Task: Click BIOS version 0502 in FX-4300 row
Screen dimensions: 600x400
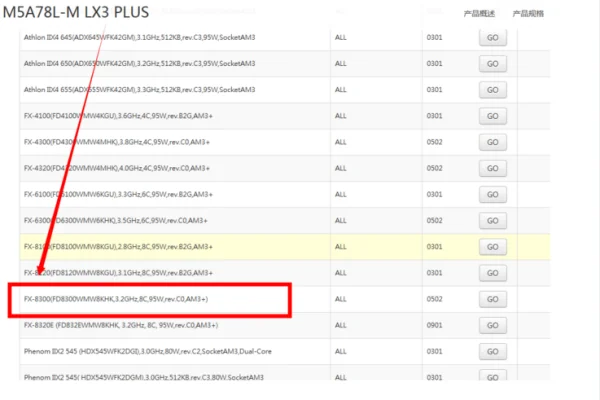Action: (434, 142)
